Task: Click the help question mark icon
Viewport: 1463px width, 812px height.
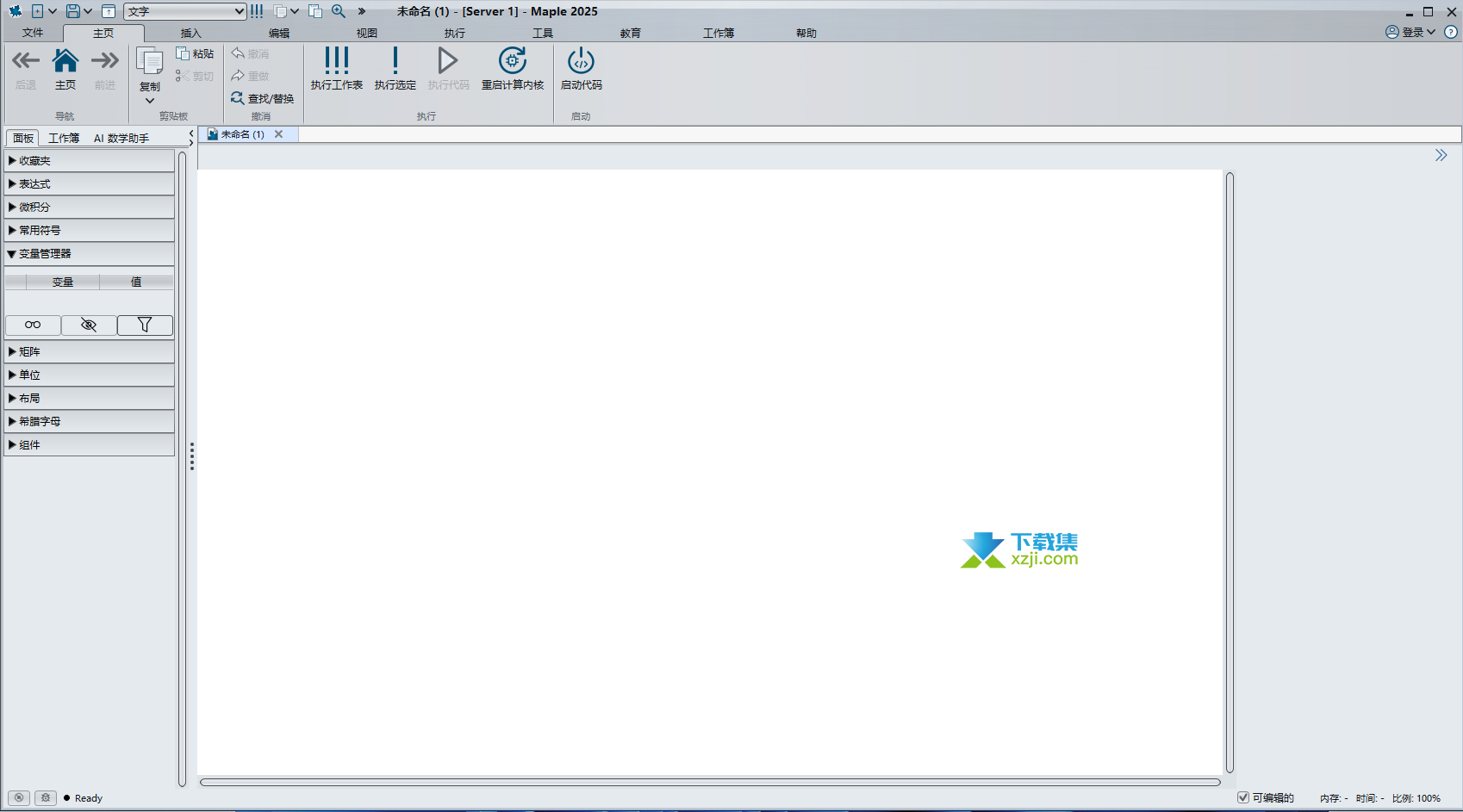Action: pos(1451,32)
